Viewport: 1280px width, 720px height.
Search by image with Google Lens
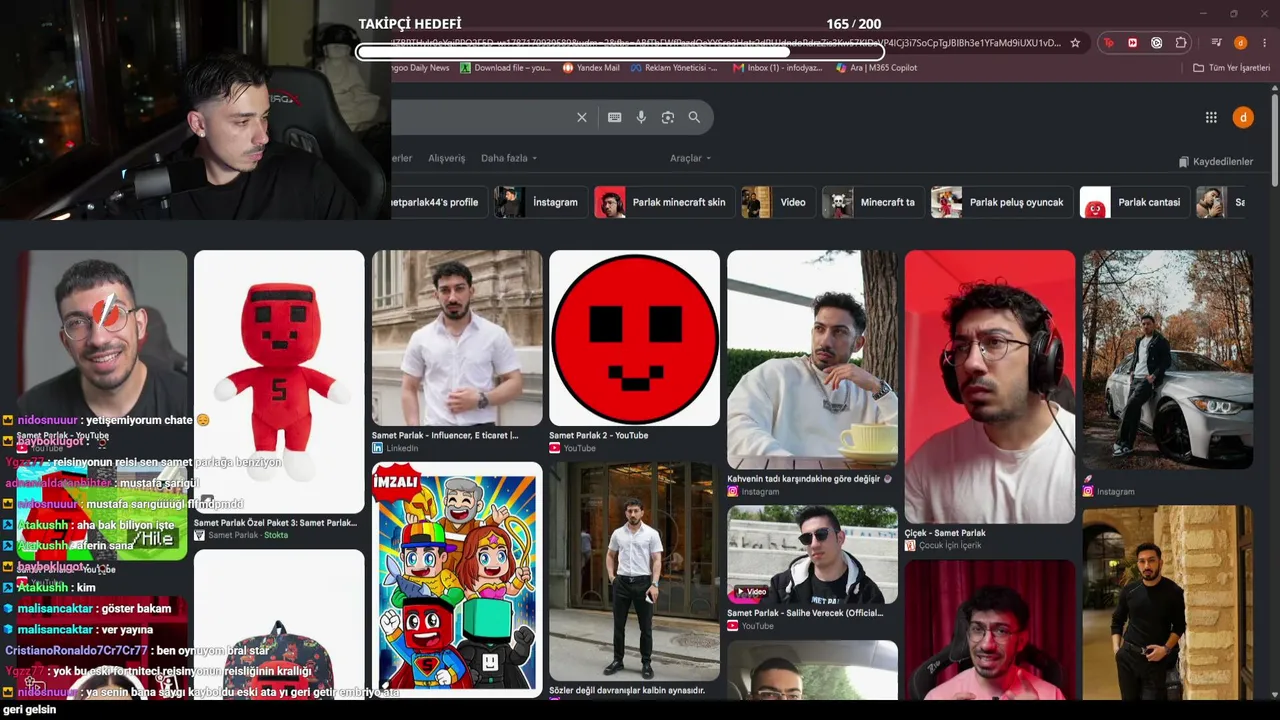click(x=668, y=117)
